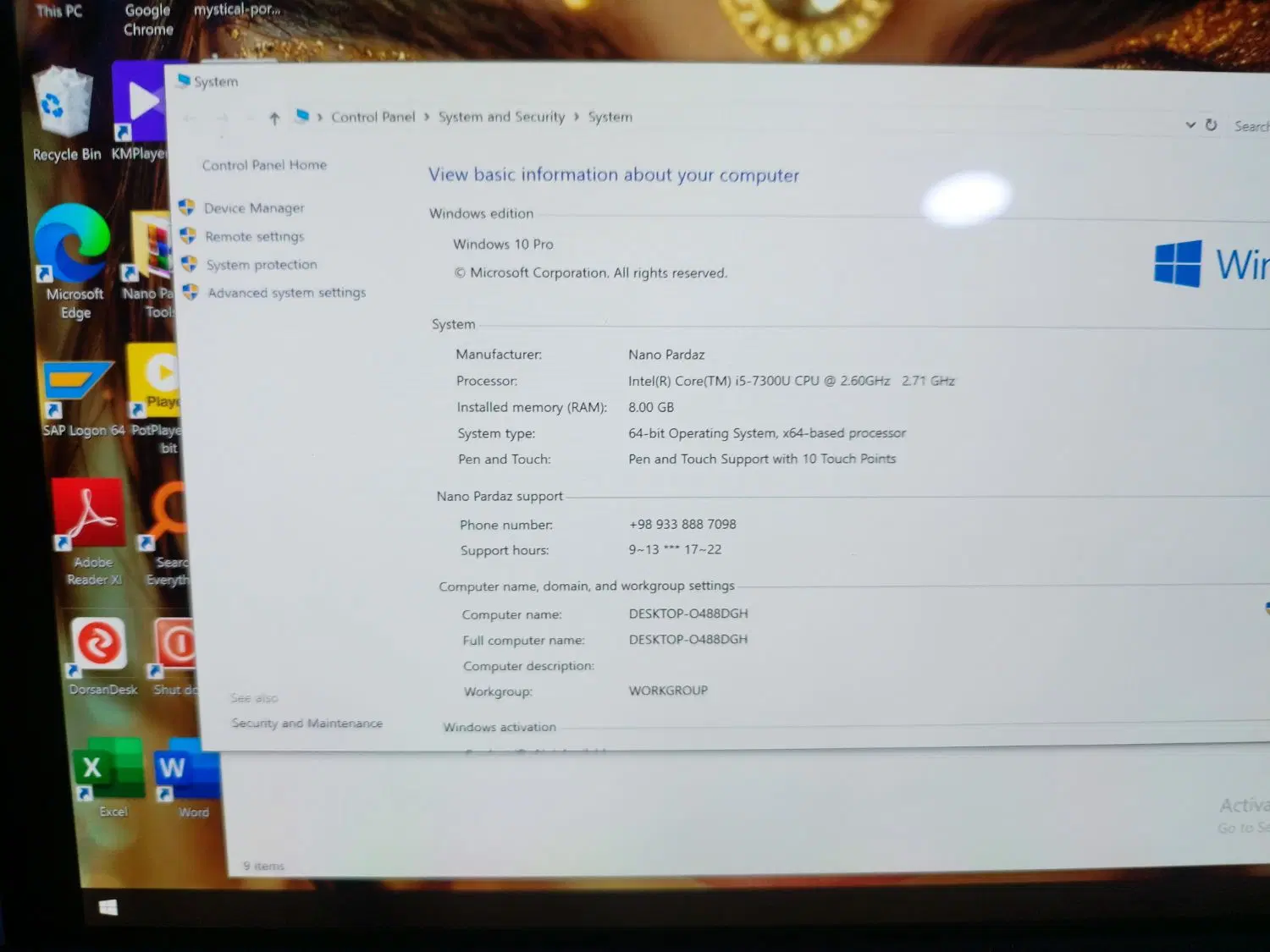Open Control Panel Home

[264, 165]
